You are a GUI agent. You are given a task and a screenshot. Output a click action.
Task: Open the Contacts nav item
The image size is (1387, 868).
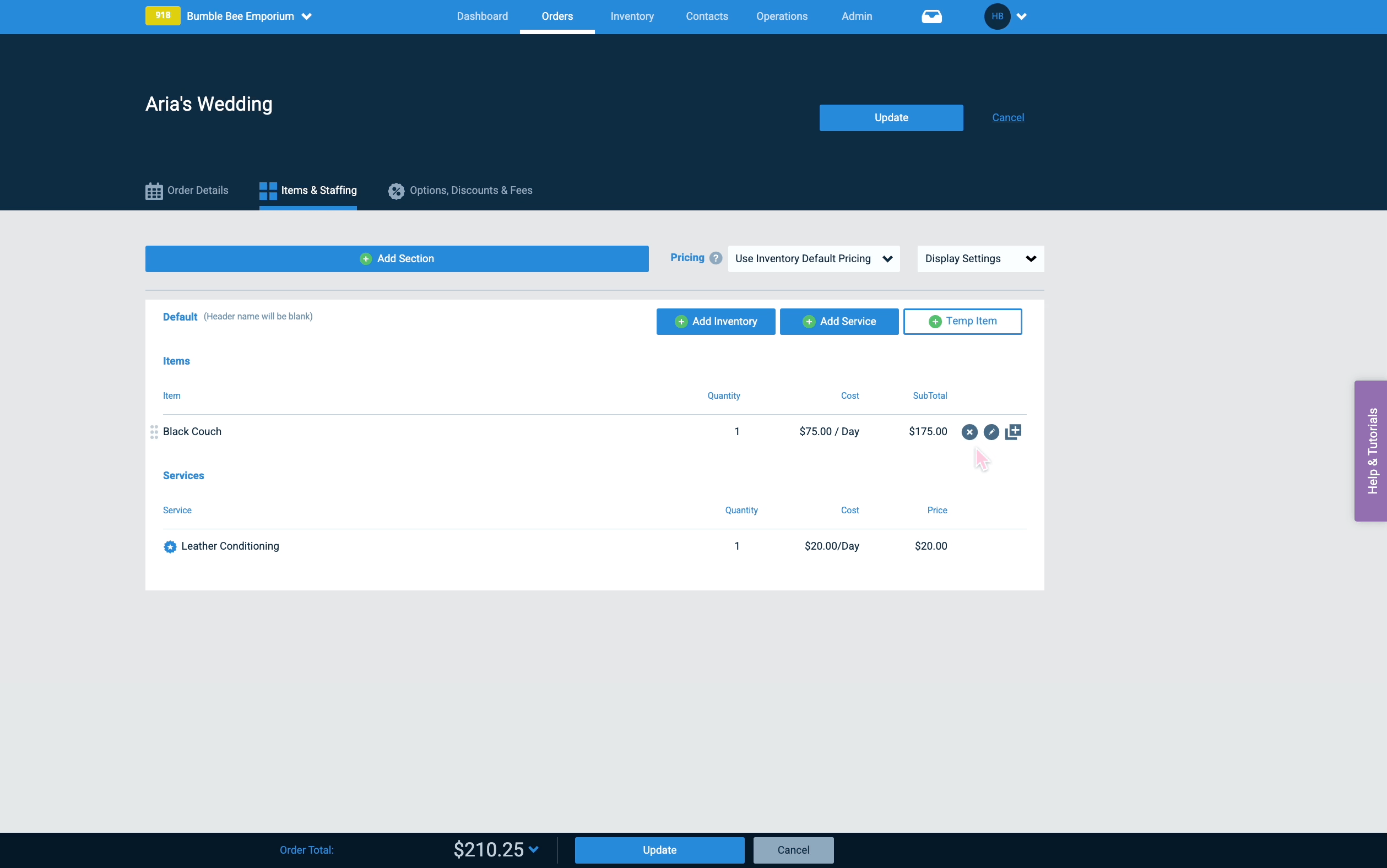point(707,16)
